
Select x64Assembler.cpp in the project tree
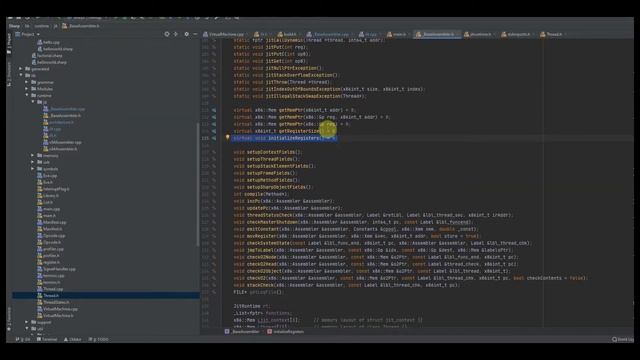(62, 142)
